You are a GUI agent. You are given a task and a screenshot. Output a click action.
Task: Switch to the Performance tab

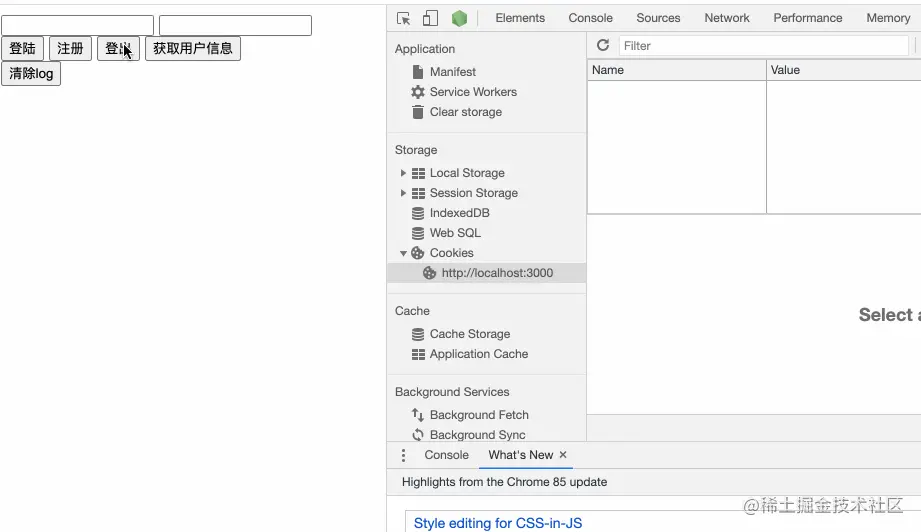point(808,18)
